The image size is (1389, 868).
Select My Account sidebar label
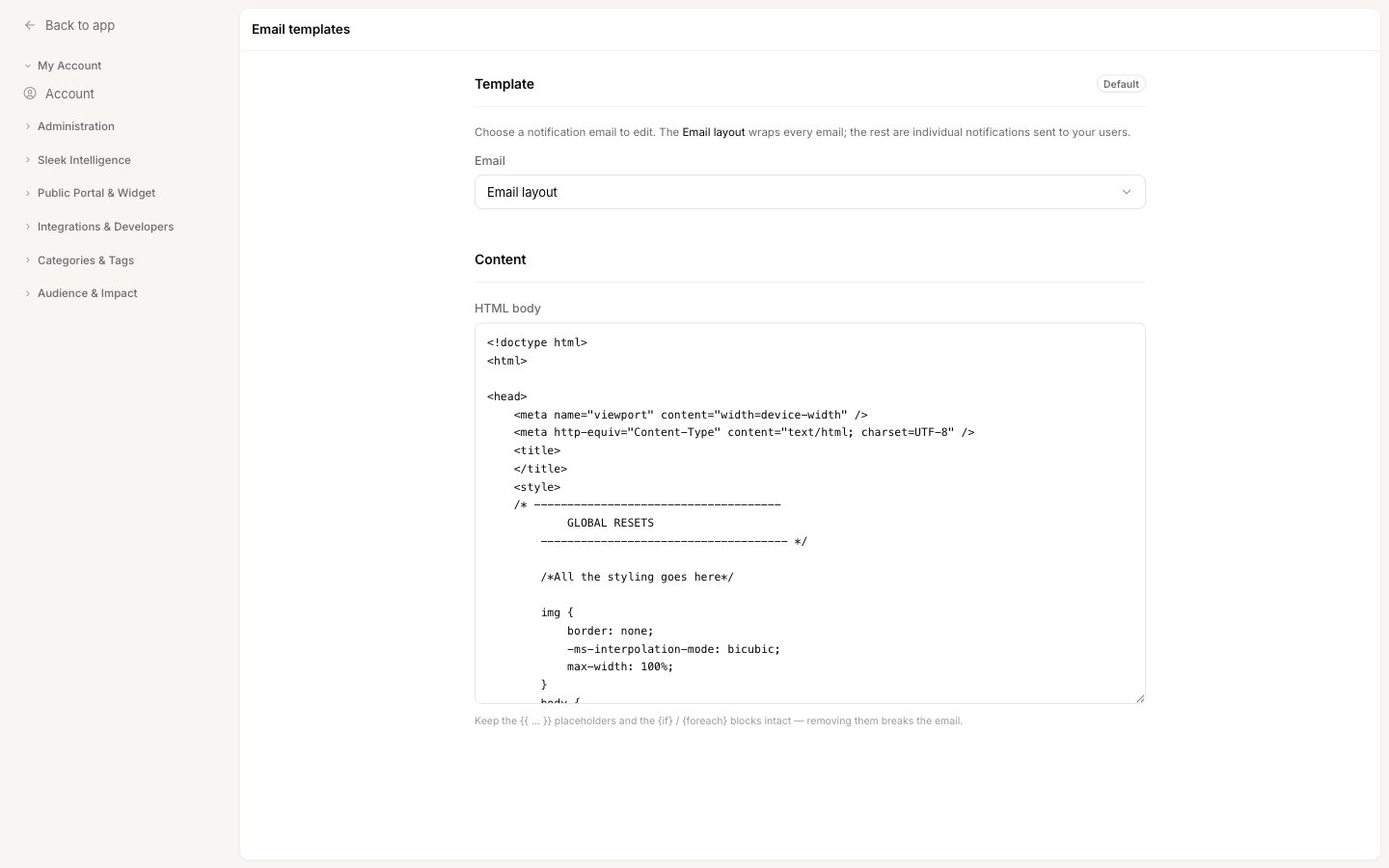tap(69, 66)
